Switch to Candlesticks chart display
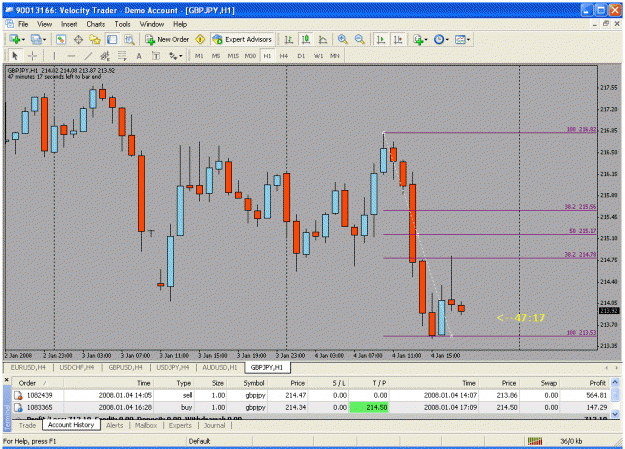Viewport: 625px width, 449px height. (x=306, y=39)
